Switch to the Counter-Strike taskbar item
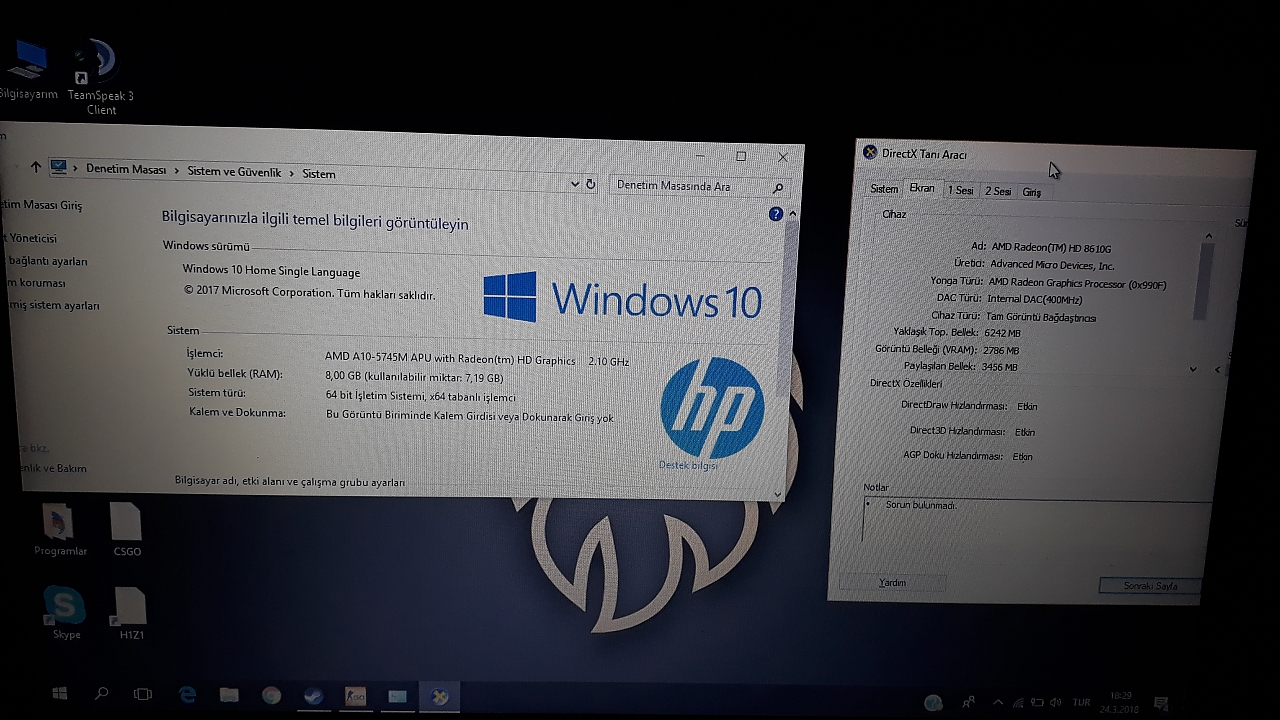 point(355,696)
